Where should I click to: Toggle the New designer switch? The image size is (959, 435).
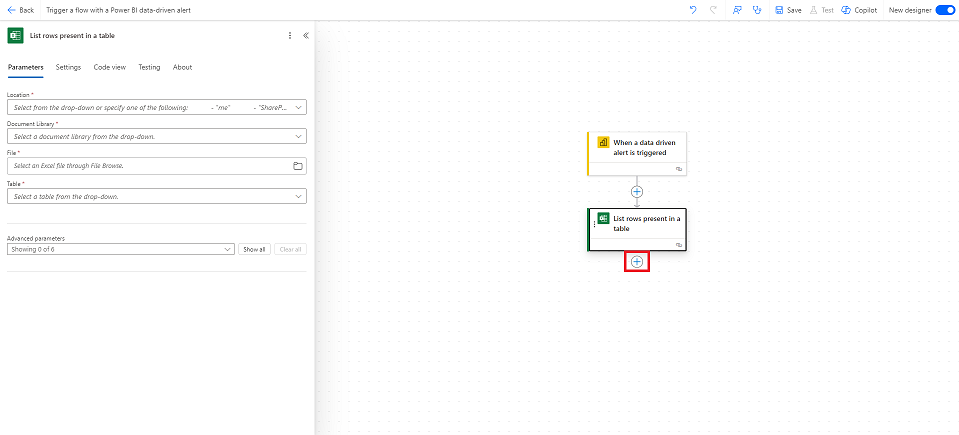(x=944, y=9)
